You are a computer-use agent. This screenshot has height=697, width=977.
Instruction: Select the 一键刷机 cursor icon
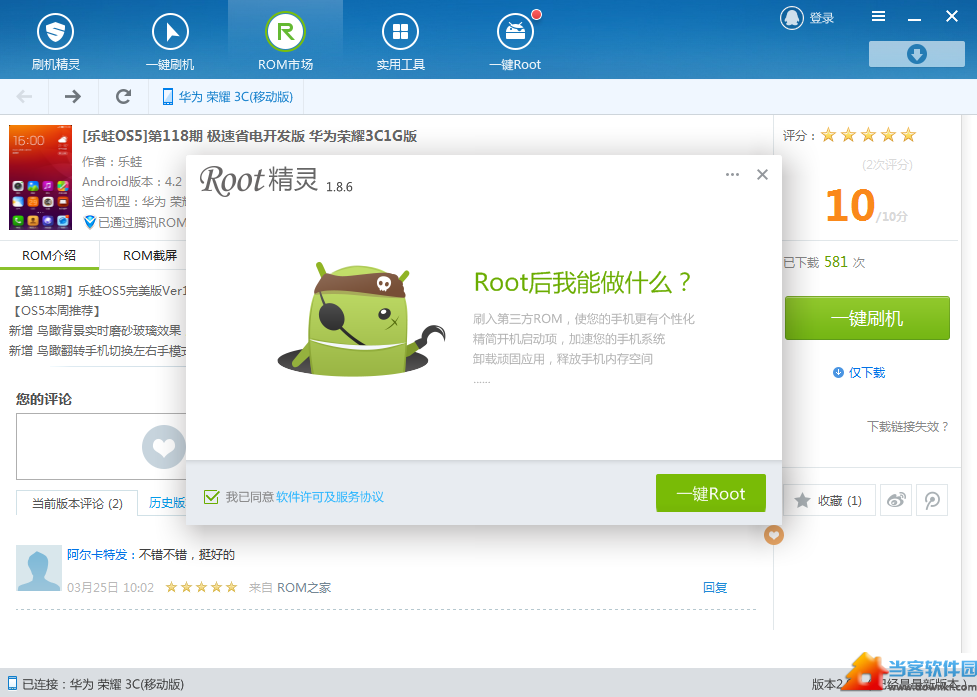170,33
